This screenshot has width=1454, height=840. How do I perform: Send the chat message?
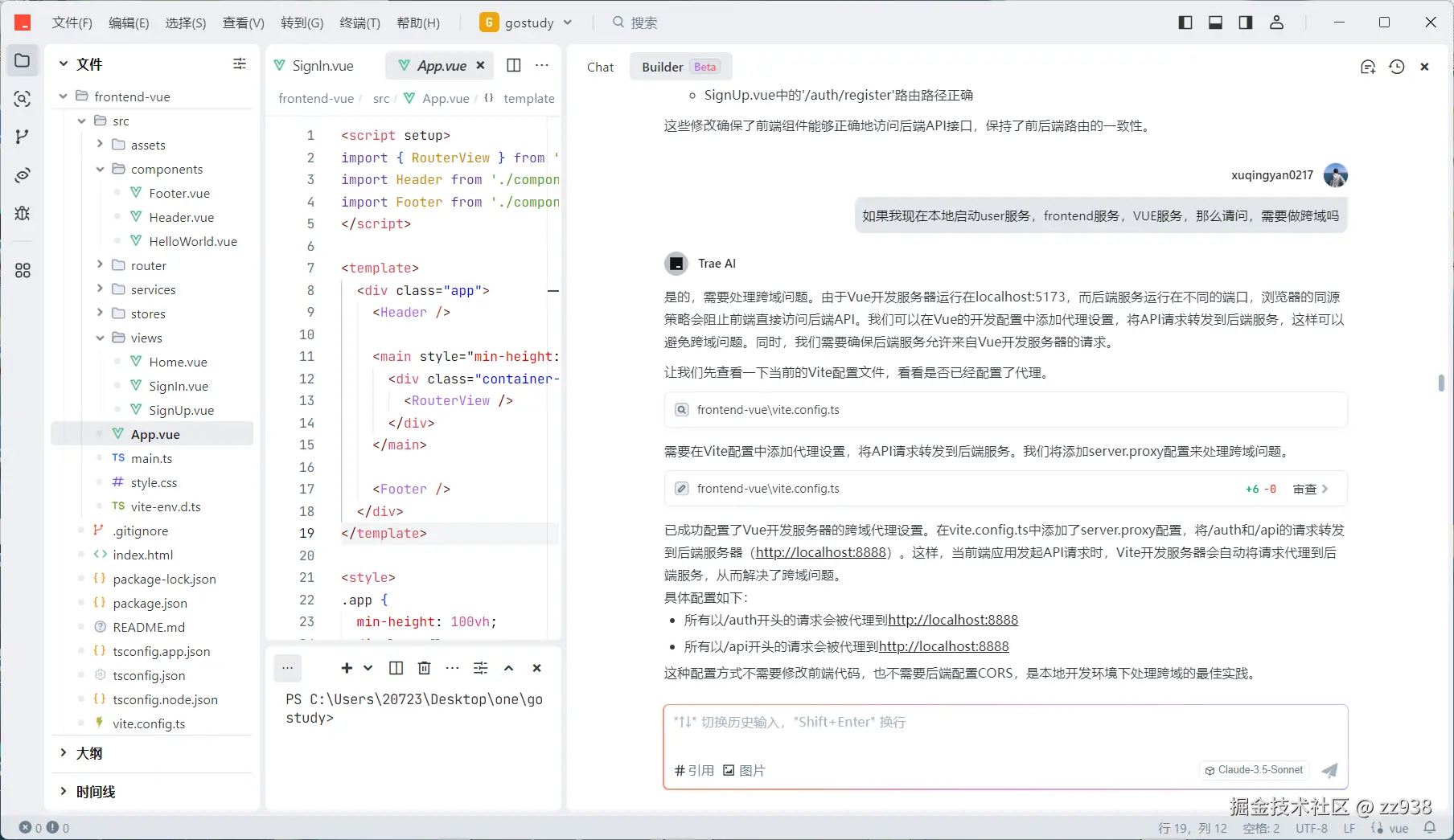[1330, 770]
